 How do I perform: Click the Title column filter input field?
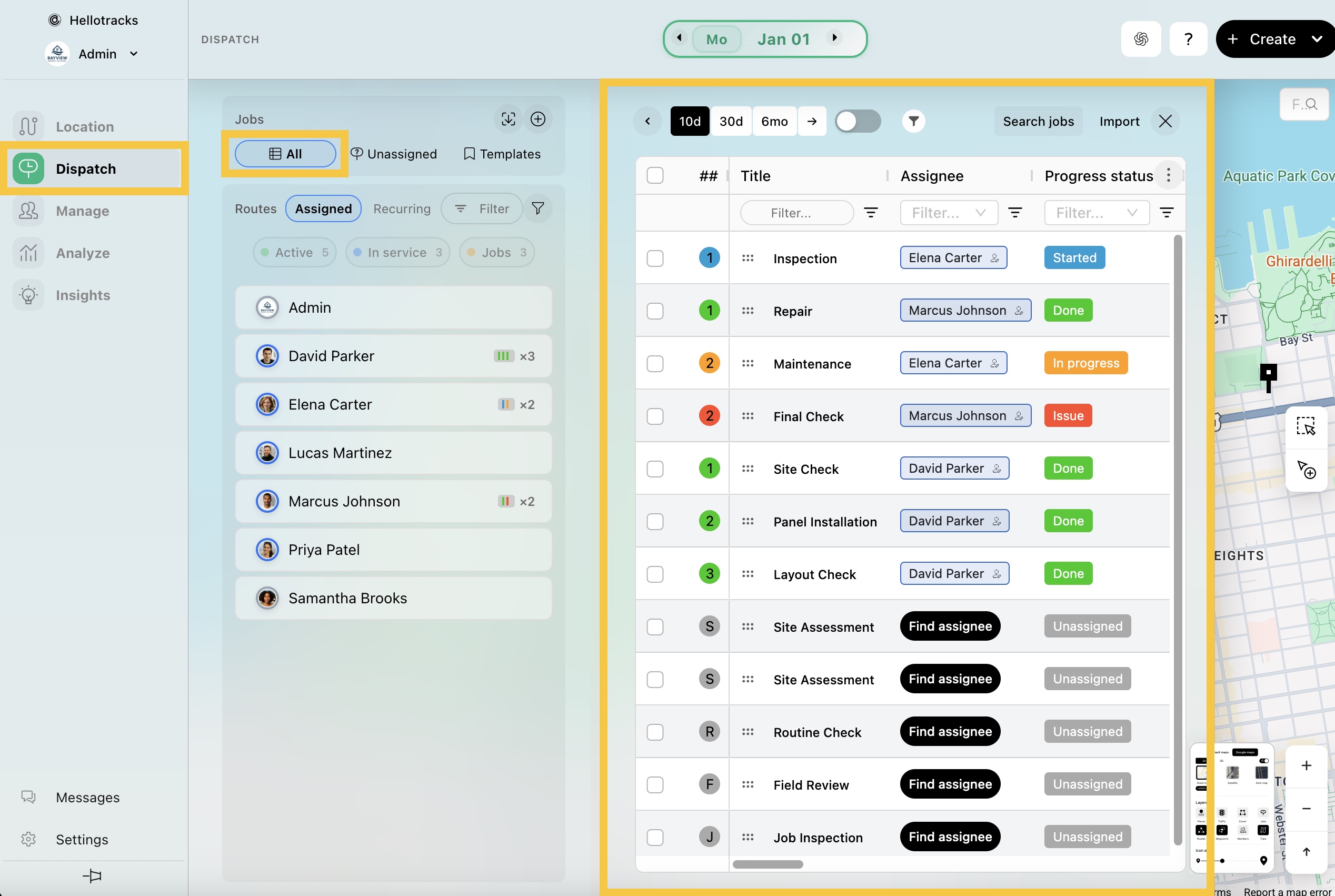pyautogui.click(x=796, y=213)
